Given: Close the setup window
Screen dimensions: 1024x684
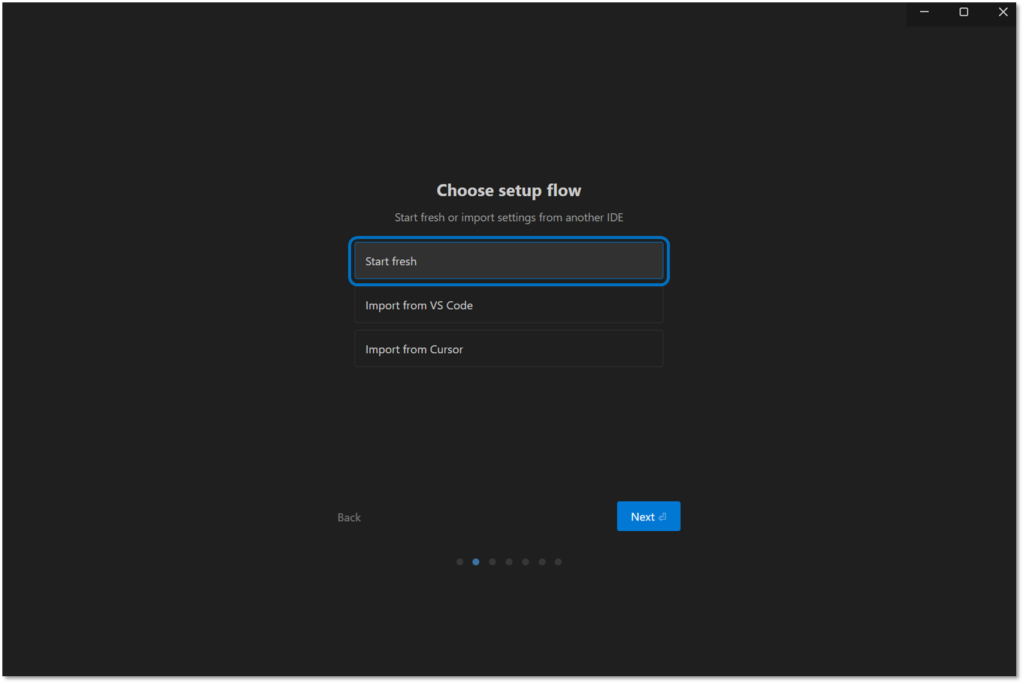Looking at the screenshot, I should coord(1003,12).
